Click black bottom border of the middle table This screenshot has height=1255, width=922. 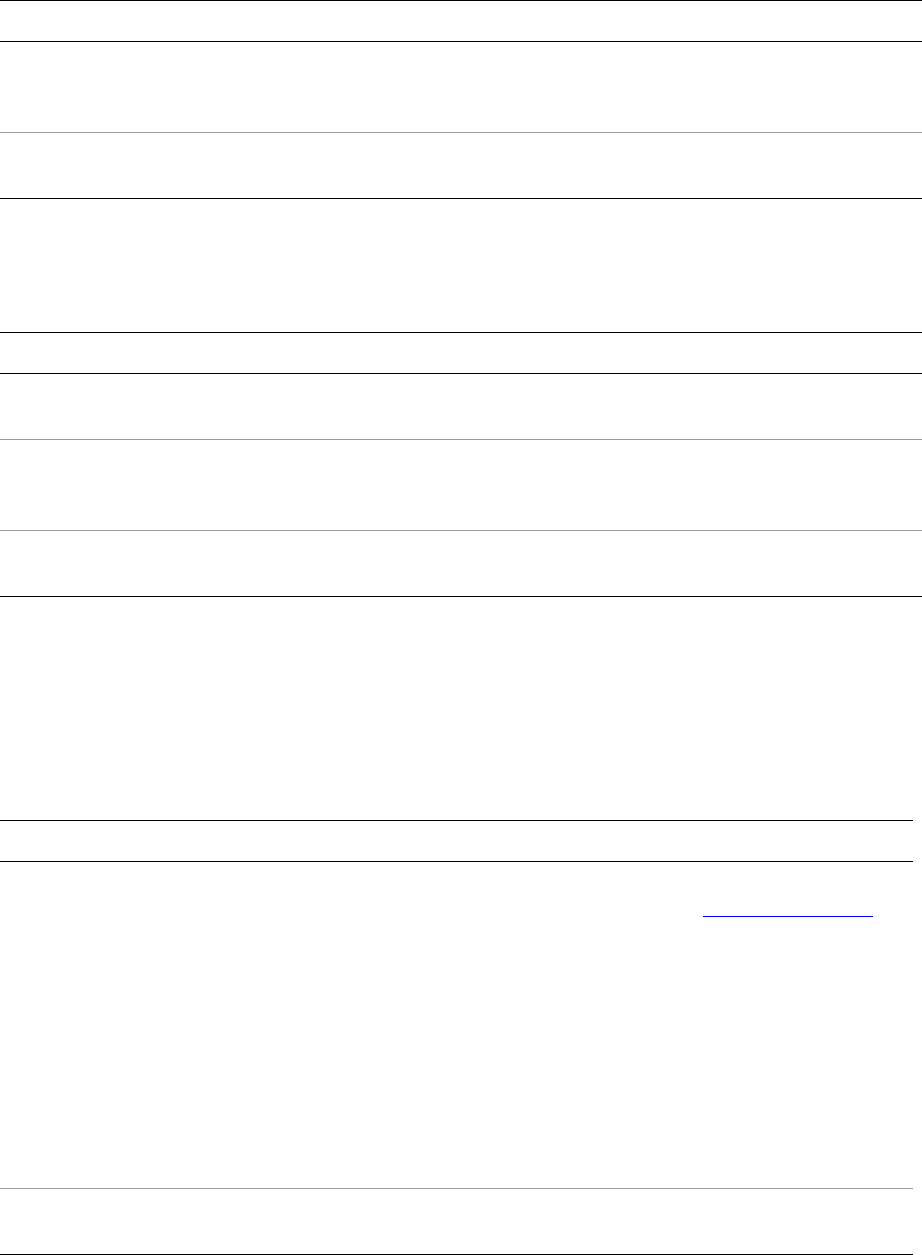pos(460,597)
